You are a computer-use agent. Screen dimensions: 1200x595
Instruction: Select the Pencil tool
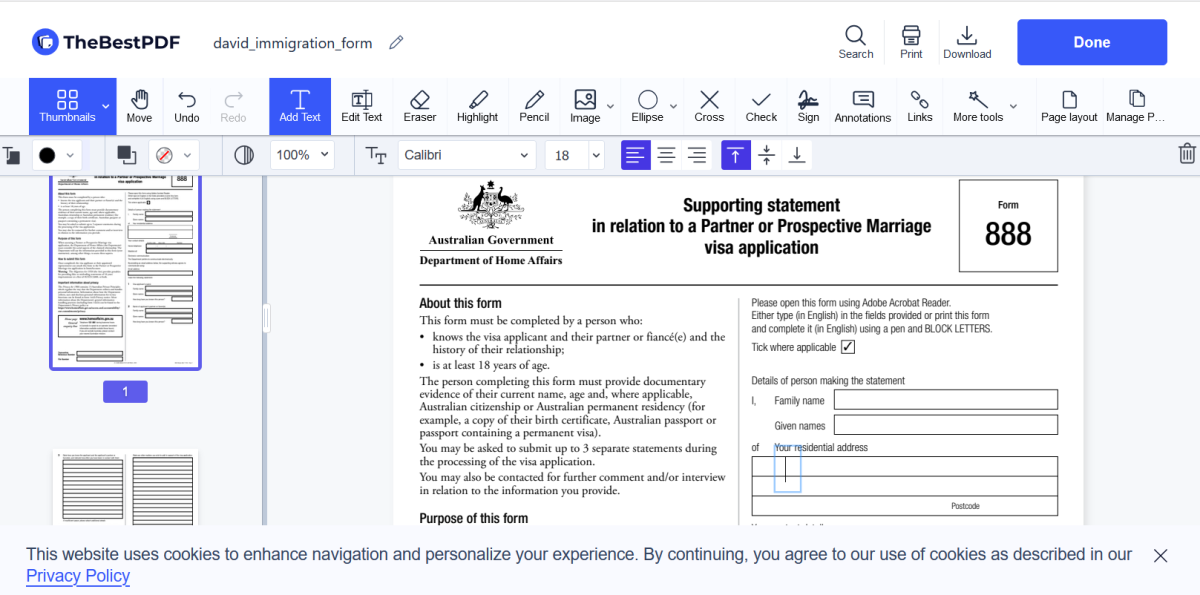pyautogui.click(x=534, y=105)
